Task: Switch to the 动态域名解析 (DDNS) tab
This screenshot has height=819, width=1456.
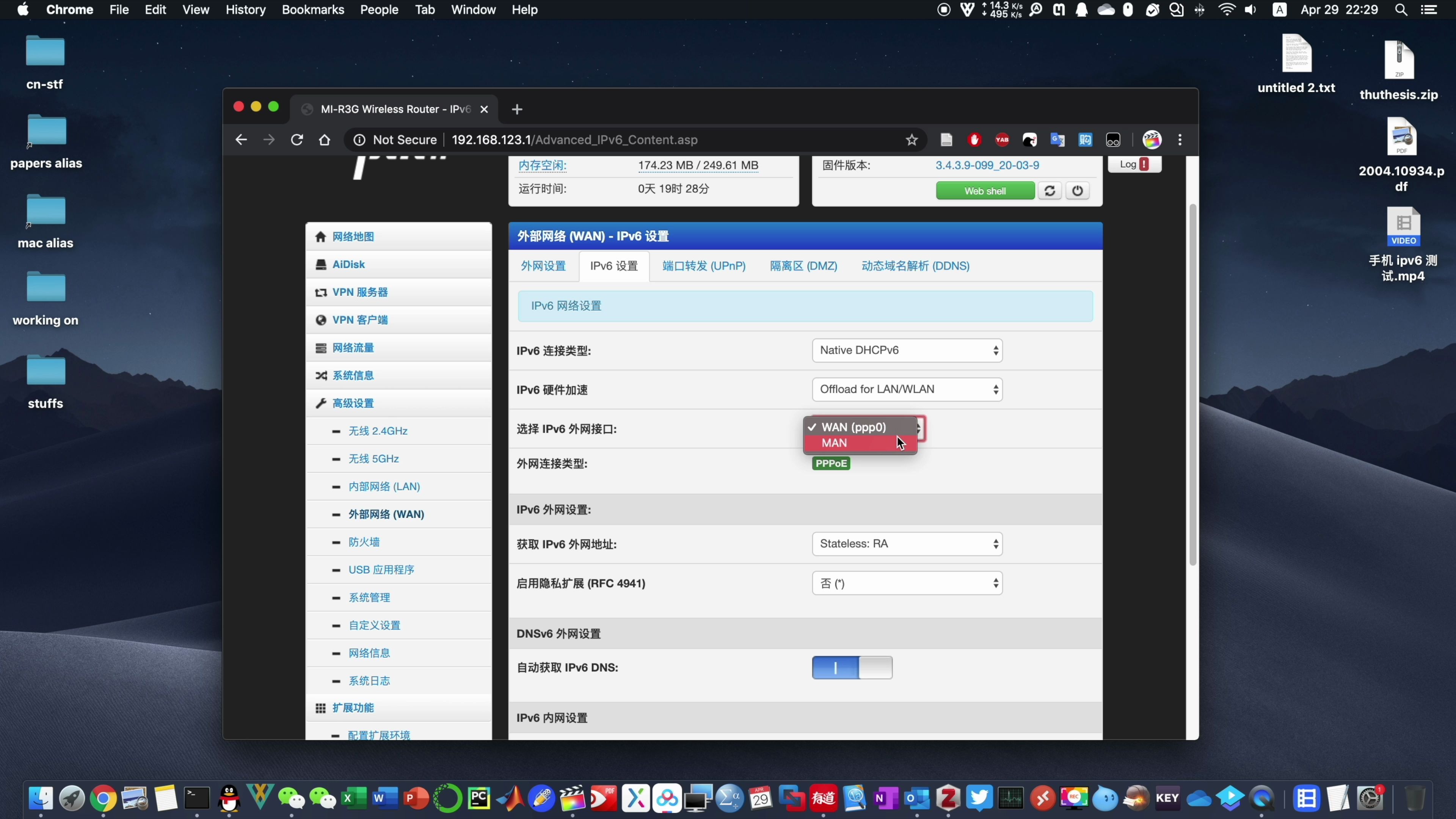Action: 915,266
